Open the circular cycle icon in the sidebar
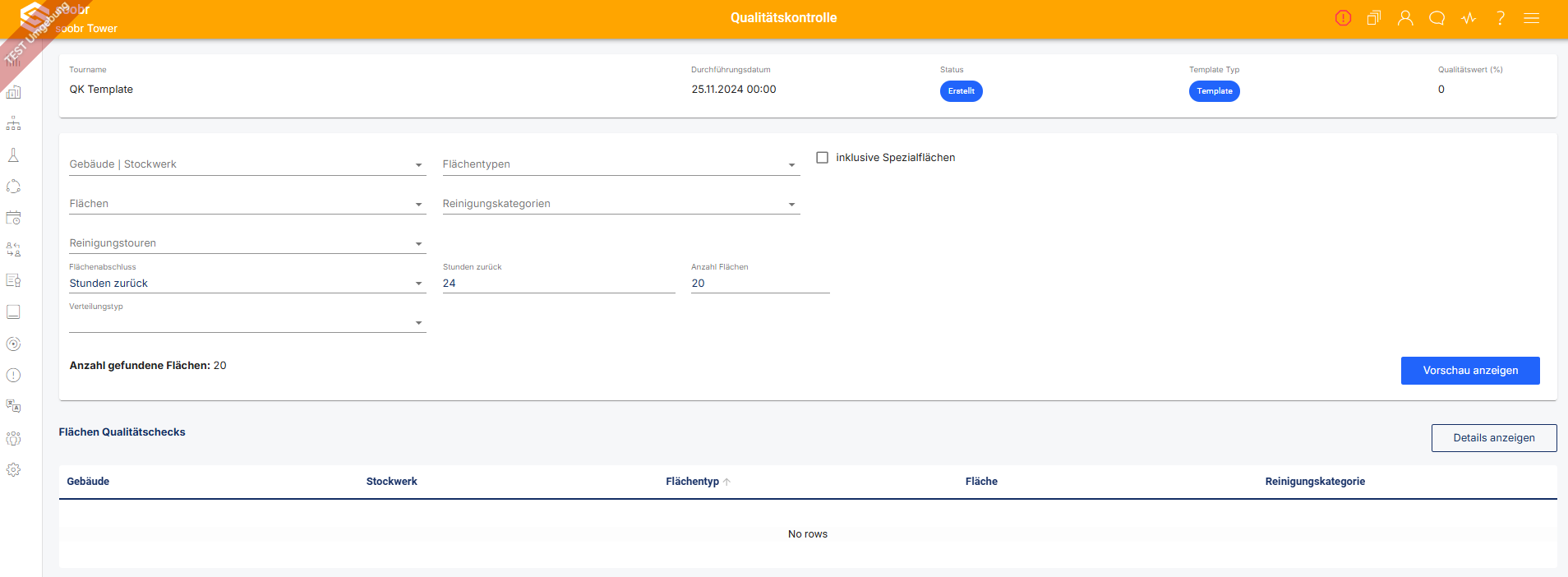The image size is (1568, 577). (x=13, y=187)
